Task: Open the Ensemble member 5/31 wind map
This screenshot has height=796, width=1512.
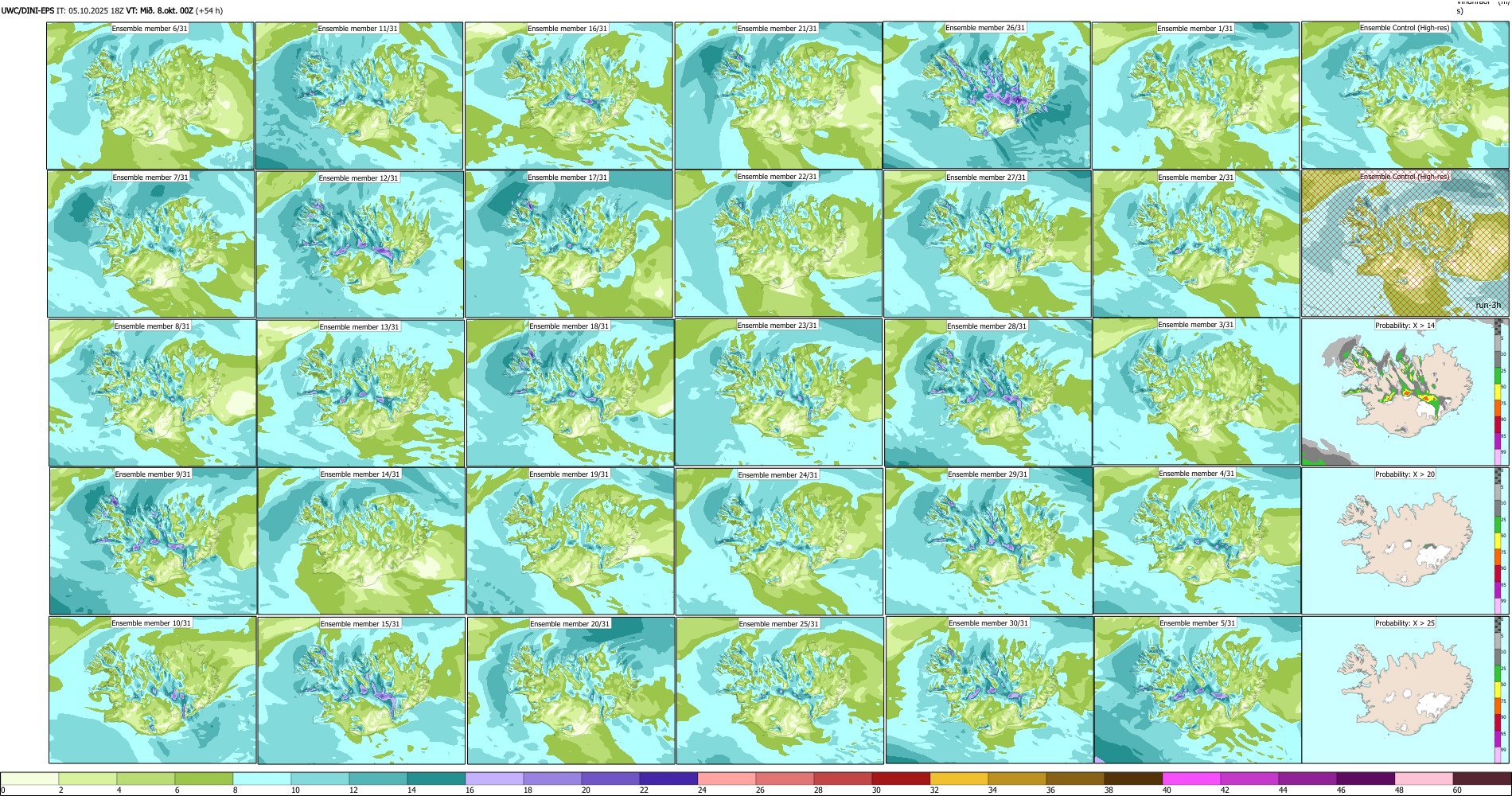Action: tap(1198, 691)
